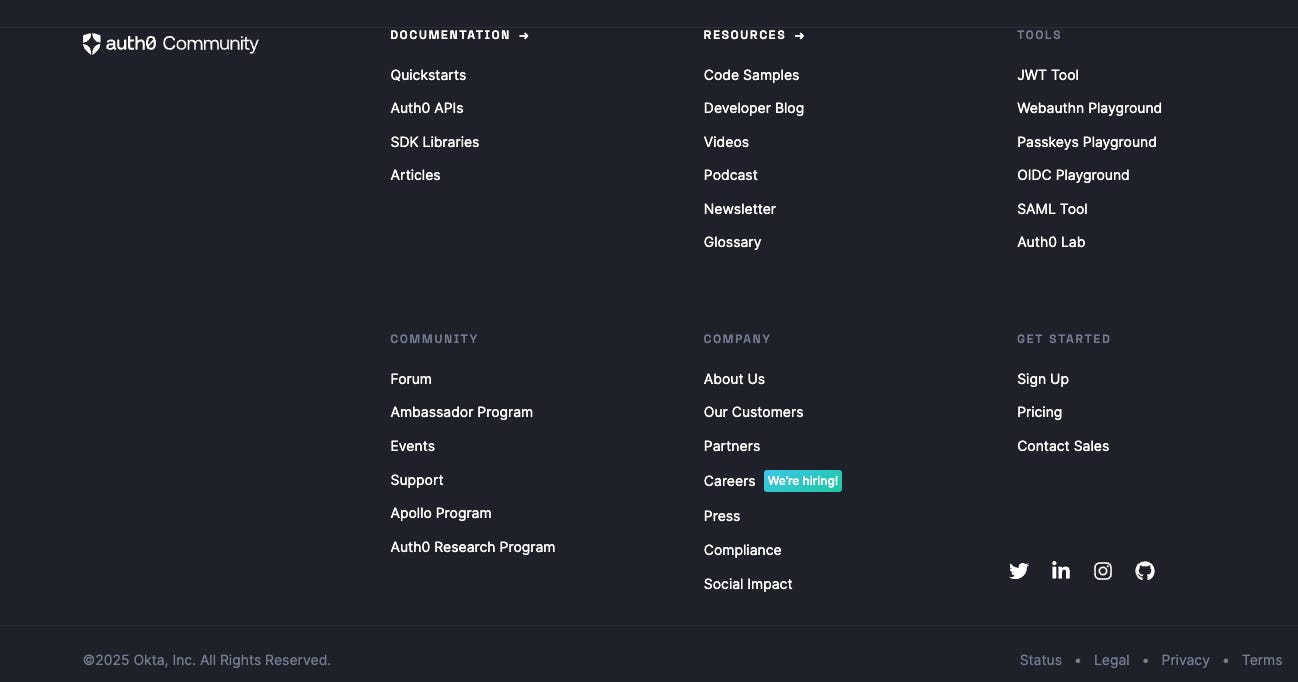
Task: Open the Pricing page
Action: click(x=1039, y=412)
